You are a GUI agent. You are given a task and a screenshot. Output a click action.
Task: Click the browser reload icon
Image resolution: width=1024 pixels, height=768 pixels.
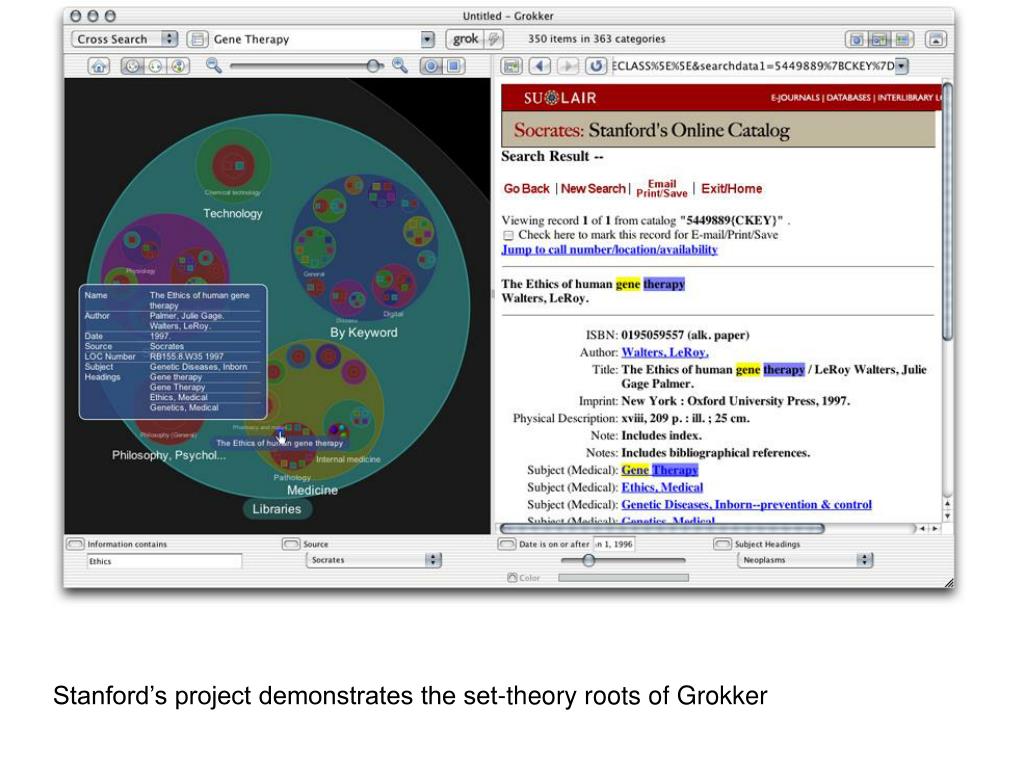coord(596,66)
